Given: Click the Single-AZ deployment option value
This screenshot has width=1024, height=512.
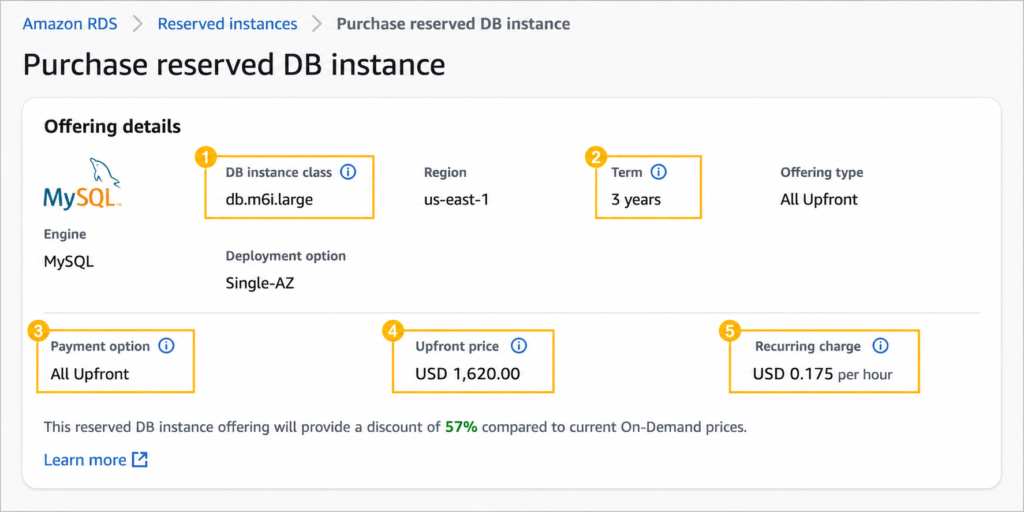Looking at the screenshot, I should tap(260, 283).
